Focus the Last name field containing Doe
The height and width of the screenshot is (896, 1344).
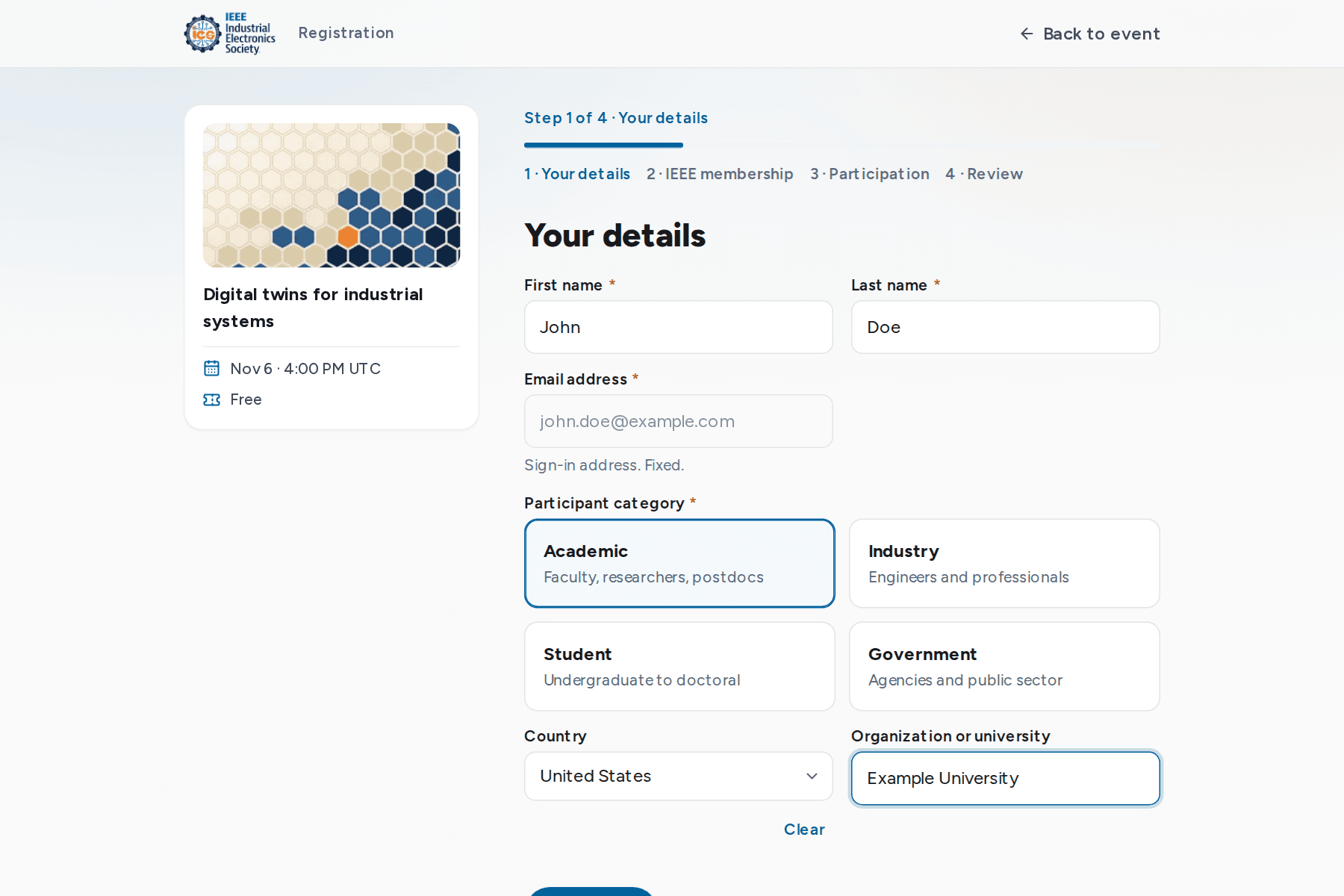click(1006, 327)
